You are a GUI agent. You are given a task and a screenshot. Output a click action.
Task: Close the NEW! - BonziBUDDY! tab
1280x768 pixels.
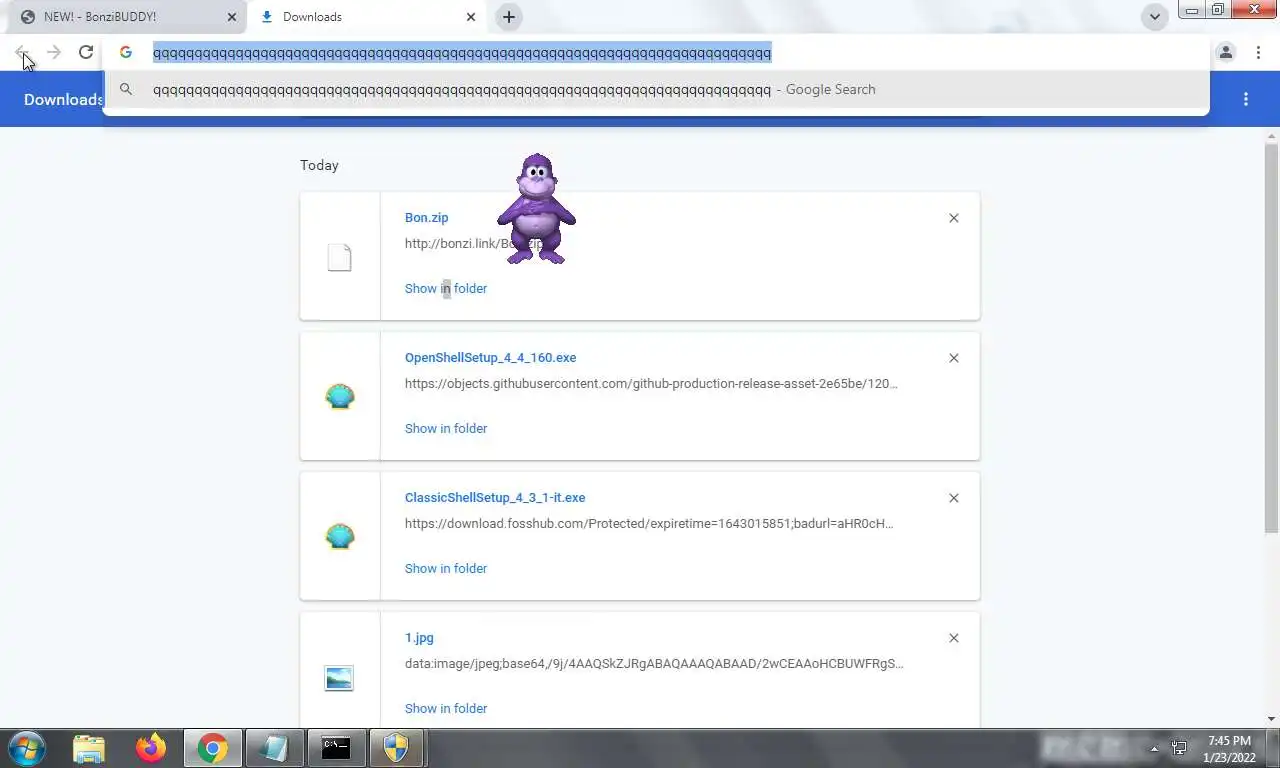pyautogui.click(x=232, y=17)
